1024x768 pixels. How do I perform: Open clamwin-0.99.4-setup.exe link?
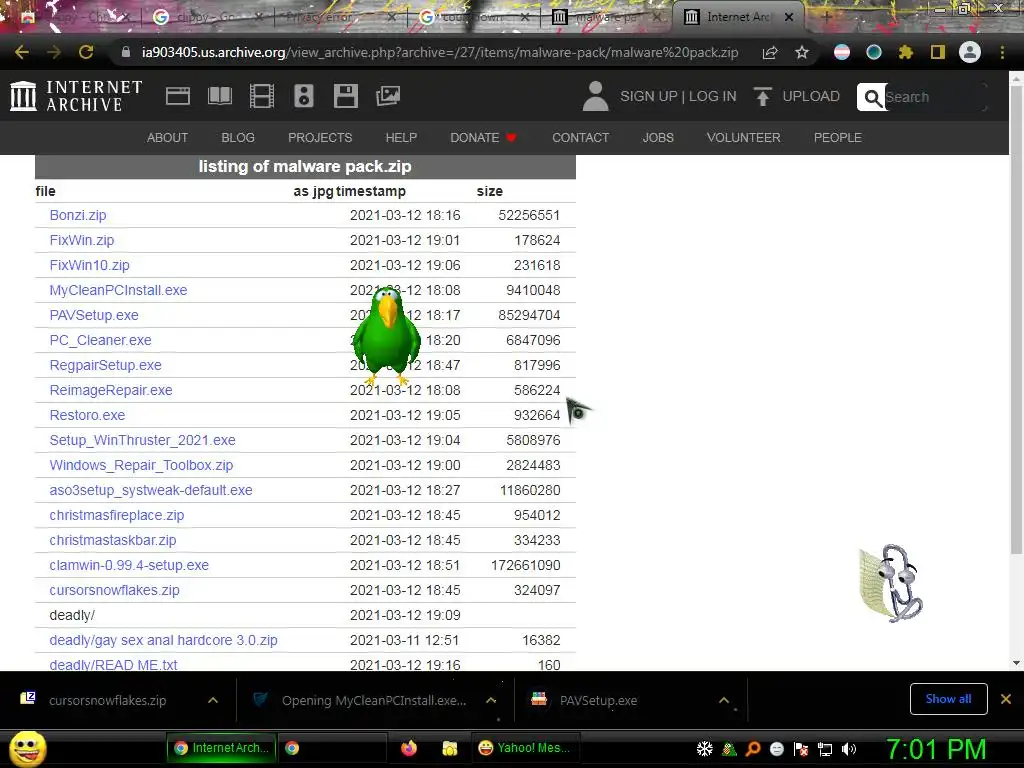point(129,566)
